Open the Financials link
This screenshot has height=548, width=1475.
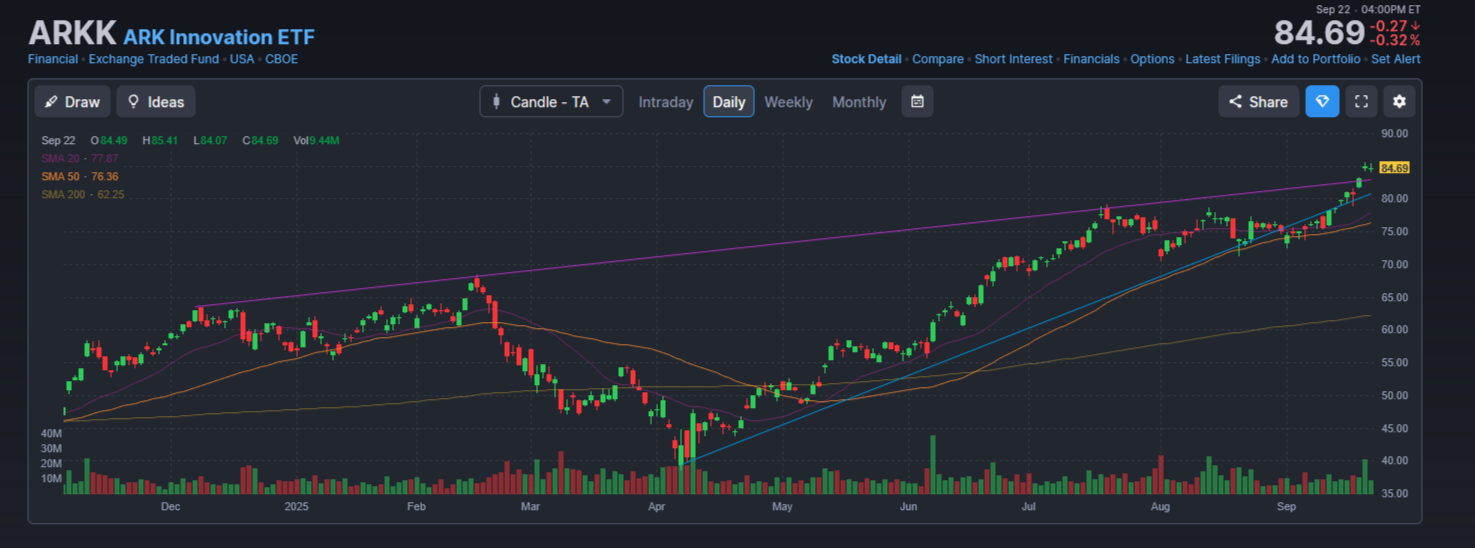pos(1091,59)
